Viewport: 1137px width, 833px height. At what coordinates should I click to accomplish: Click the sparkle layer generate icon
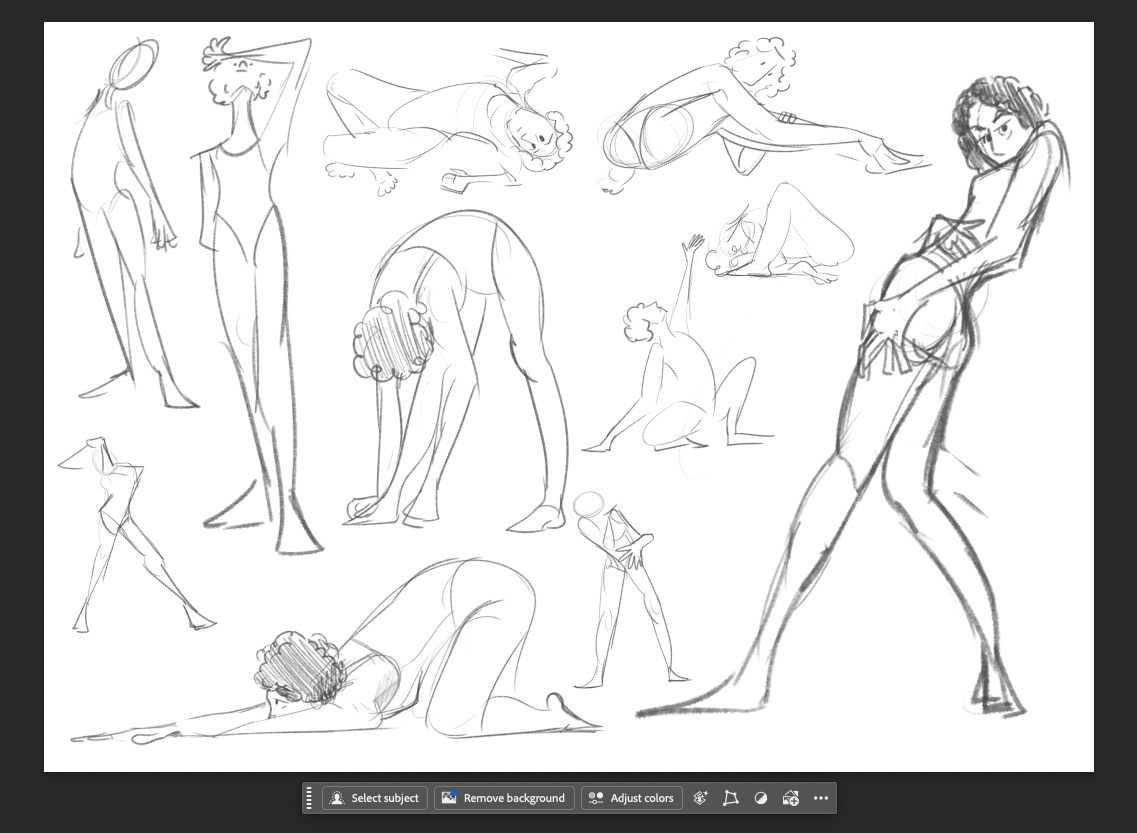(x=700, y=798)
